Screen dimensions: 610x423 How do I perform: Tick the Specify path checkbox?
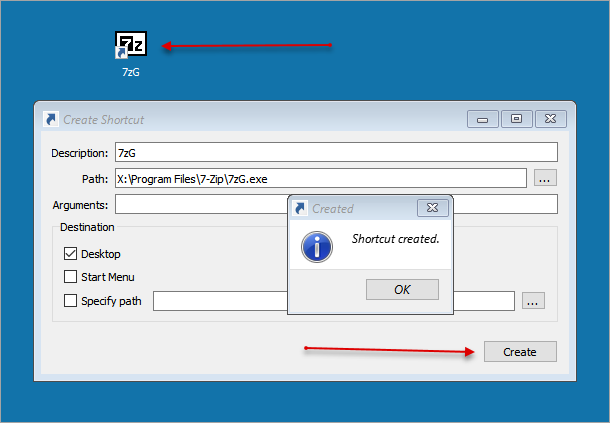pos(70,300)
